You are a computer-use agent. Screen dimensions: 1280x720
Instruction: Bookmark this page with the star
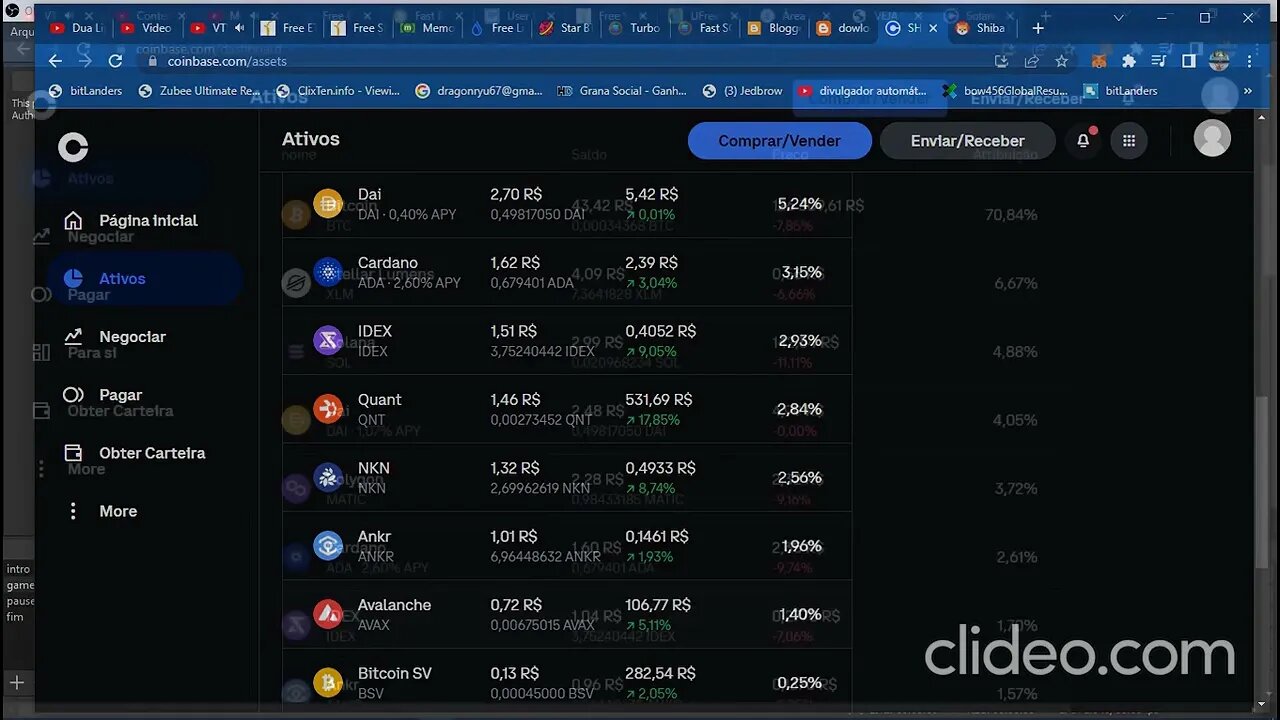pos(1062,61)
